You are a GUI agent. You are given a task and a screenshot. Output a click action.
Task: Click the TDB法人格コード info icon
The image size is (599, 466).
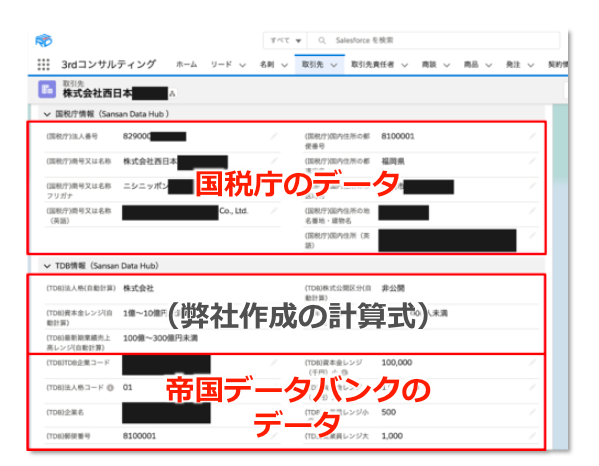(110, 388)
